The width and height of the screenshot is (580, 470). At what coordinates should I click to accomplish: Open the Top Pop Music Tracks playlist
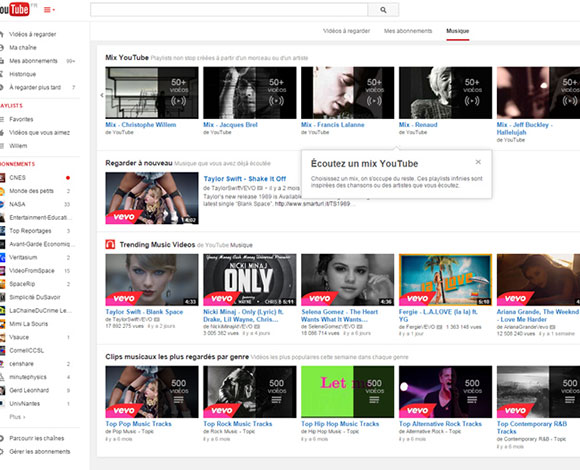click(x=138, y=424)
